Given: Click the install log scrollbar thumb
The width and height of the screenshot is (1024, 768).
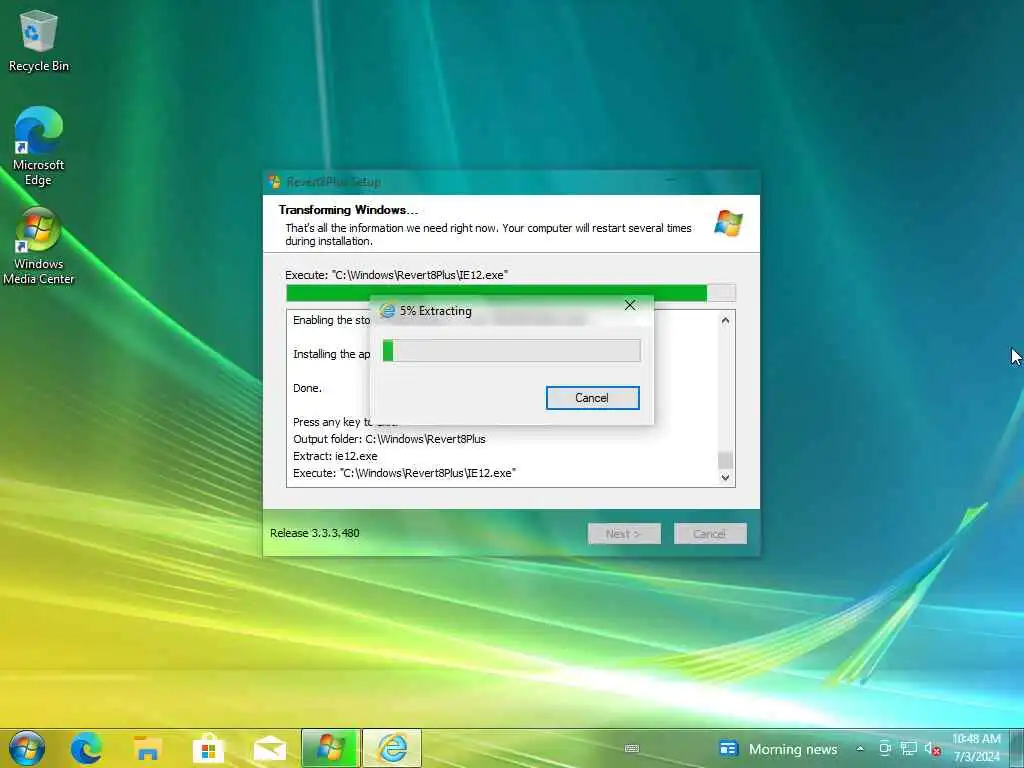Looking at the screenshot, I should pos(725,460).
